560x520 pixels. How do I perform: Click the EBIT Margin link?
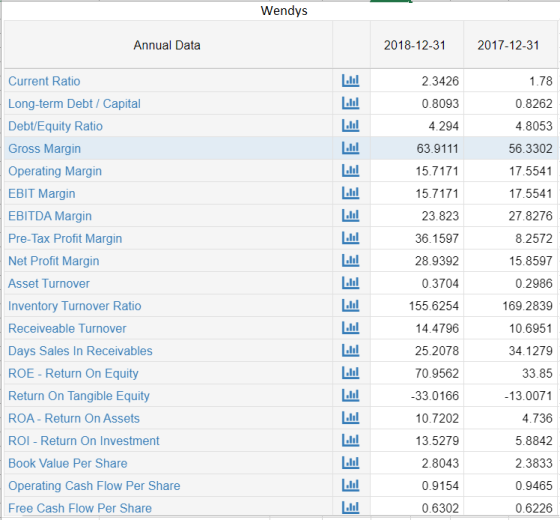point(42,194)
